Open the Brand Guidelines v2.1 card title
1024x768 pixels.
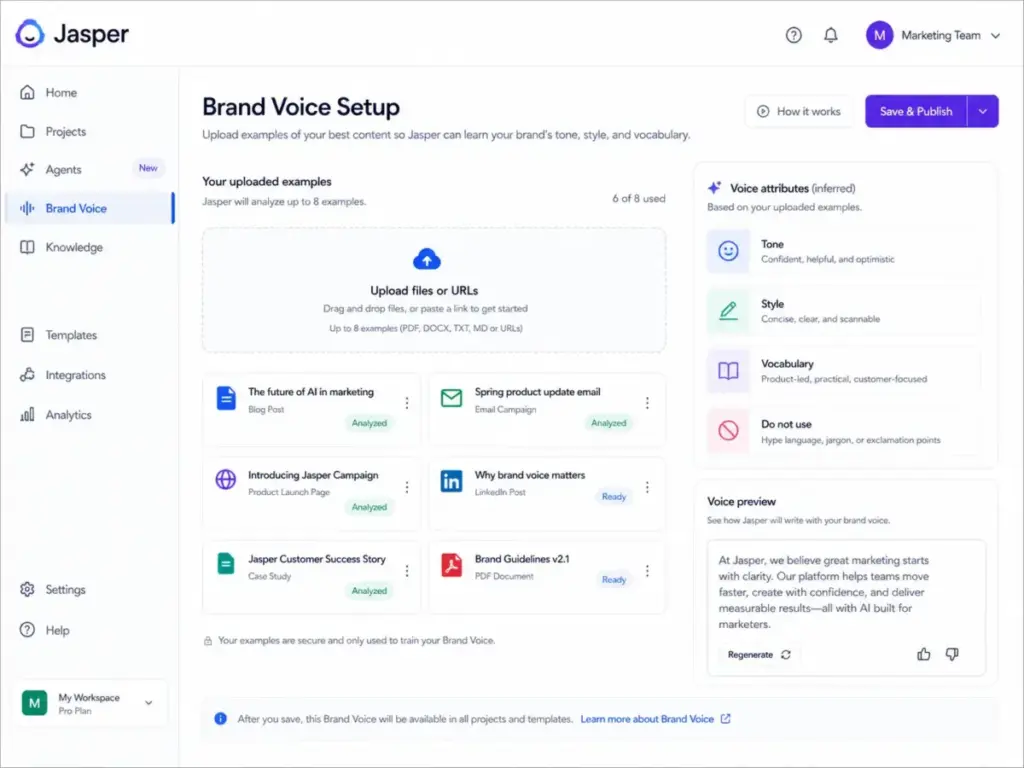coord(522,559)
